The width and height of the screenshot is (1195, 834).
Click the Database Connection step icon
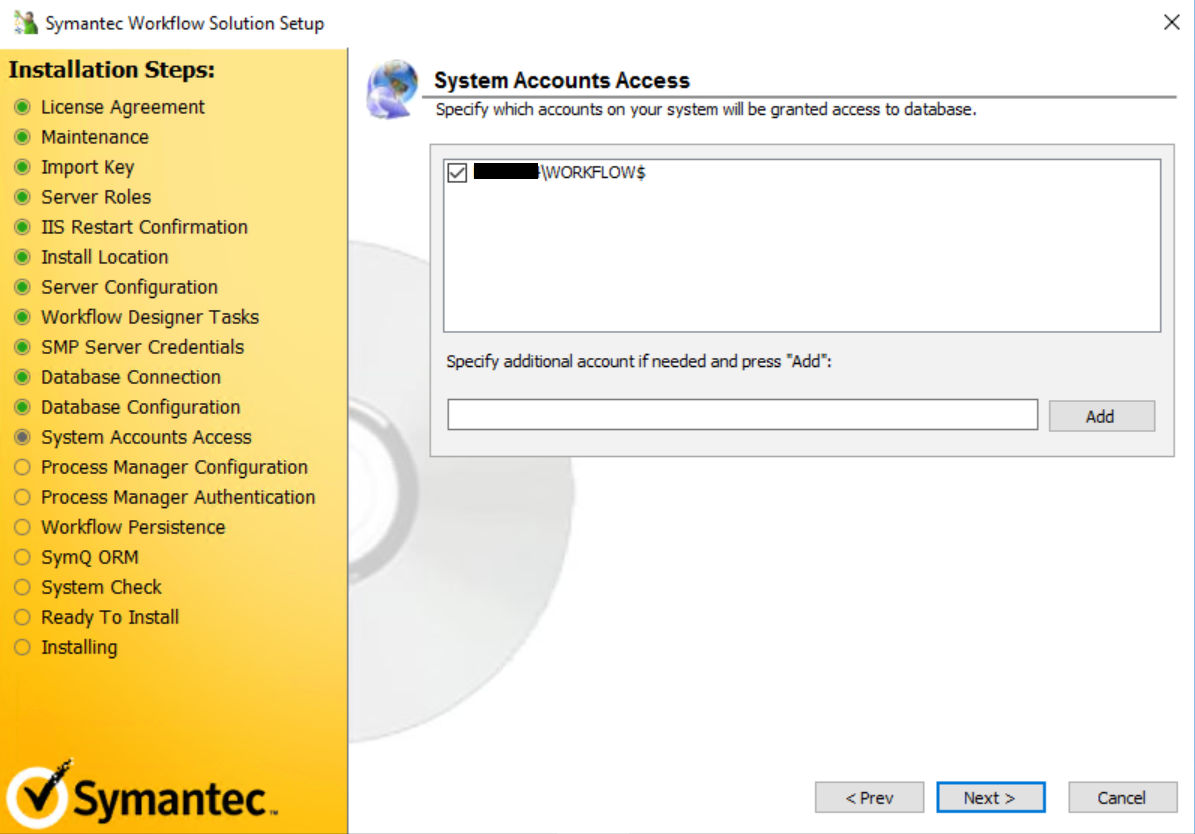[x=23, y=377]
